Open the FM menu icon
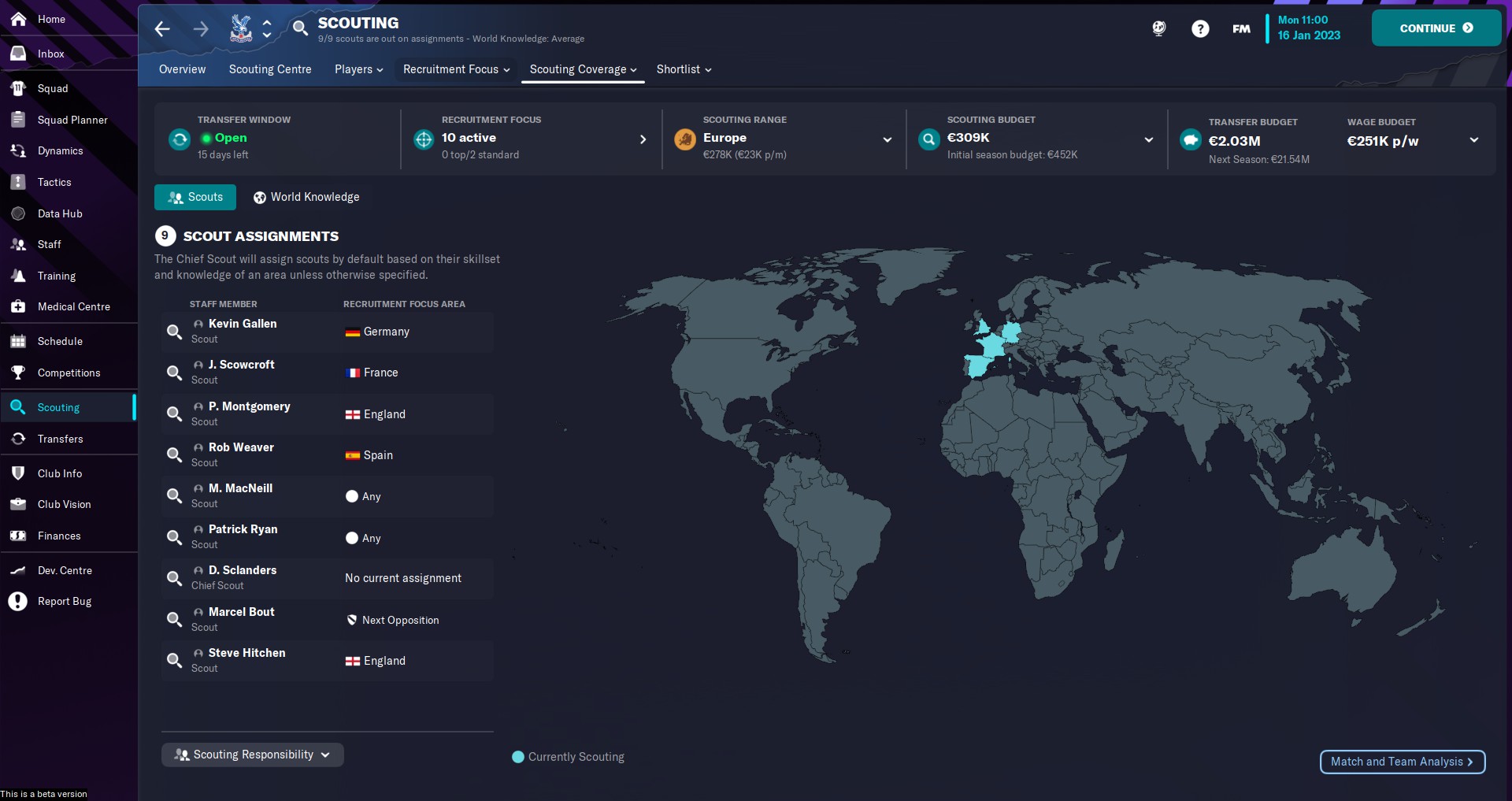Viewport: 1512px width, 801px height. tap(1241, 29)
